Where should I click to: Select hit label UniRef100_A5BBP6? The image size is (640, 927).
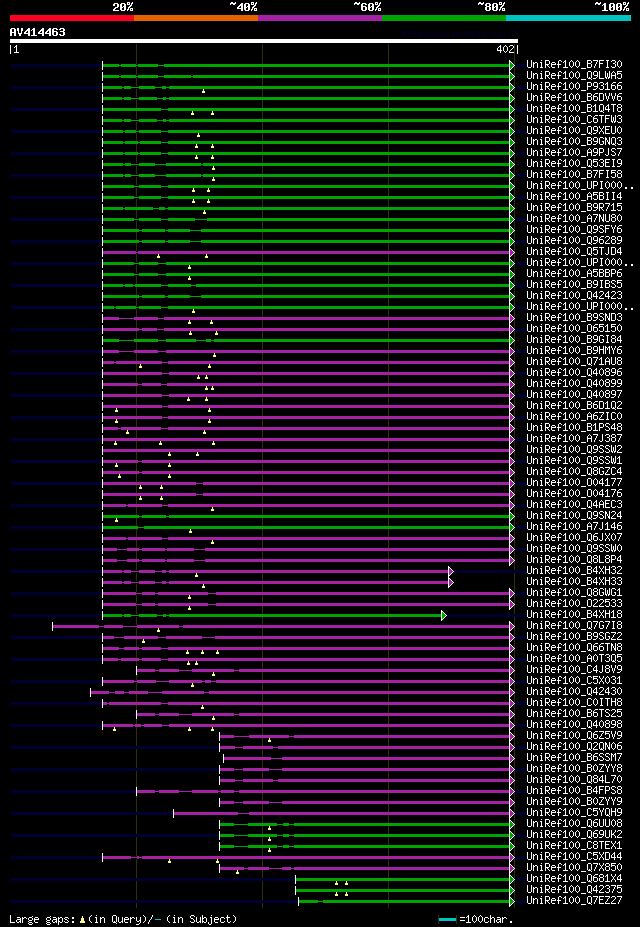[574, 274]
